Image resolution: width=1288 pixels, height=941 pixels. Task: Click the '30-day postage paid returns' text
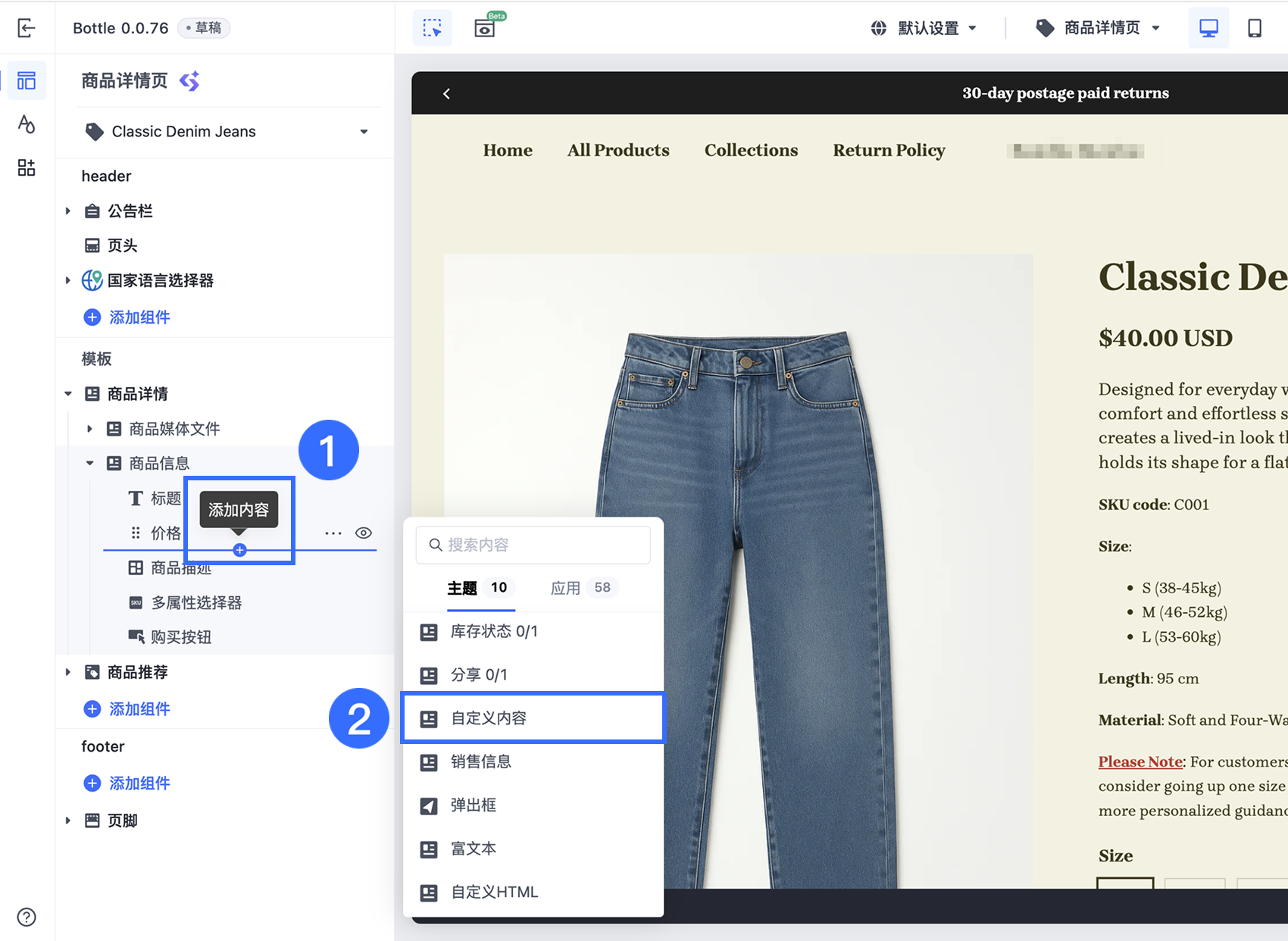pyautogui.click(x=1065, y=93)
